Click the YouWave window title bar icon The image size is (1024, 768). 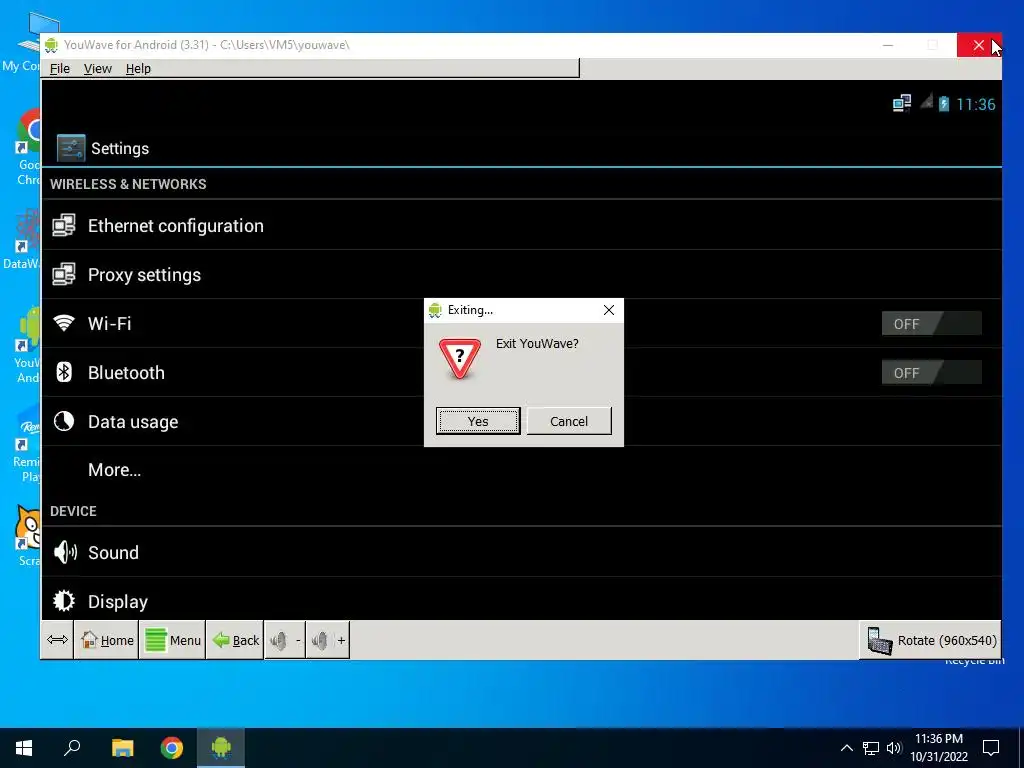tap(52, 45)
